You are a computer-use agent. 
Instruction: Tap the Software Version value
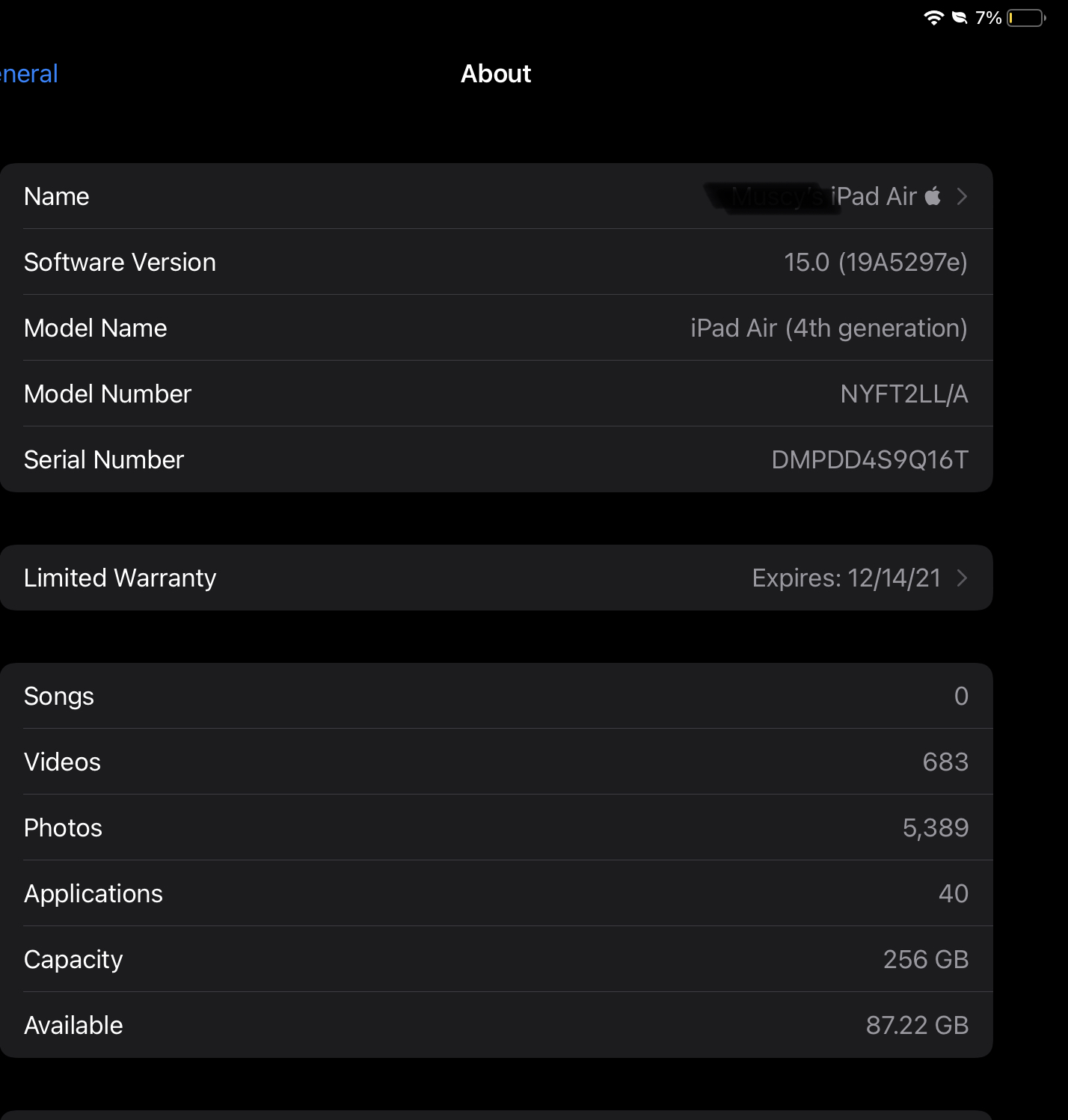tap(875, 262)
